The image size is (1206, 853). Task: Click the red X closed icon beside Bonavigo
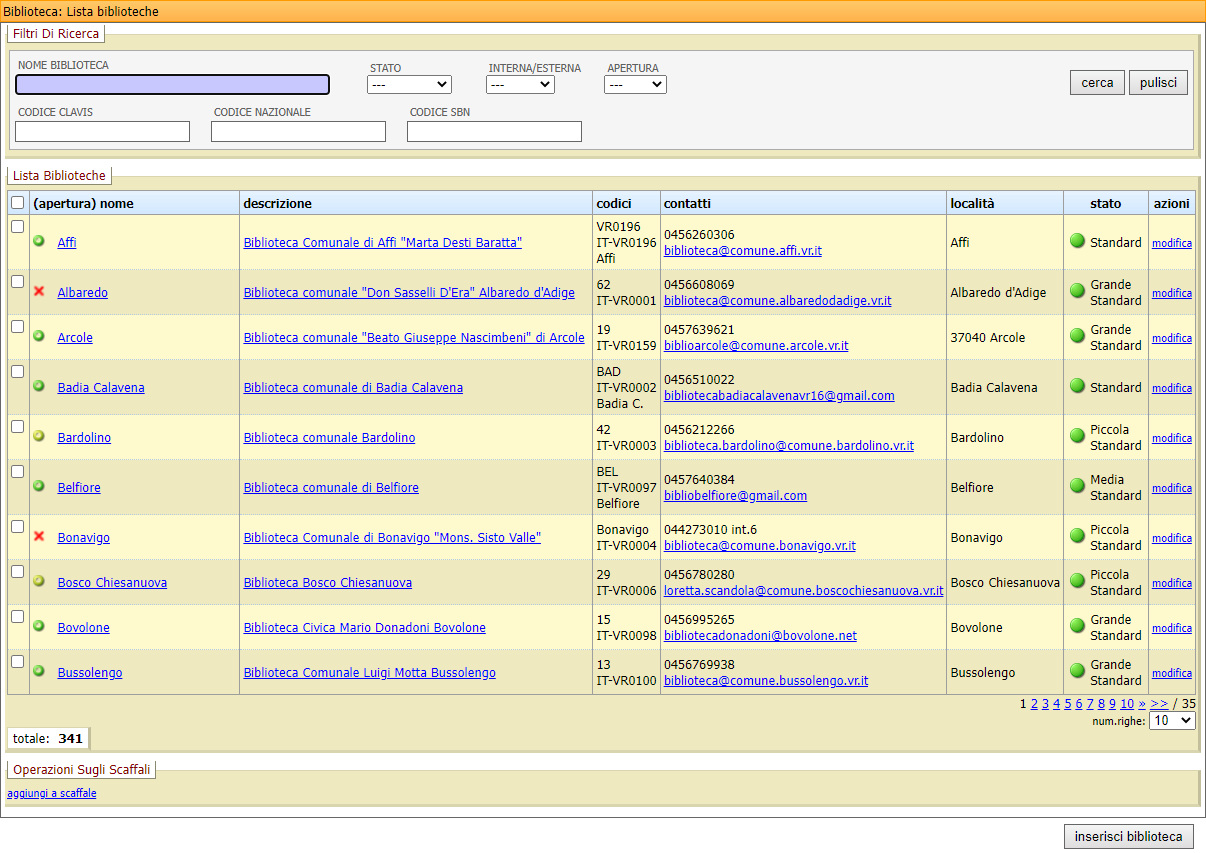[x=39, y=536]
